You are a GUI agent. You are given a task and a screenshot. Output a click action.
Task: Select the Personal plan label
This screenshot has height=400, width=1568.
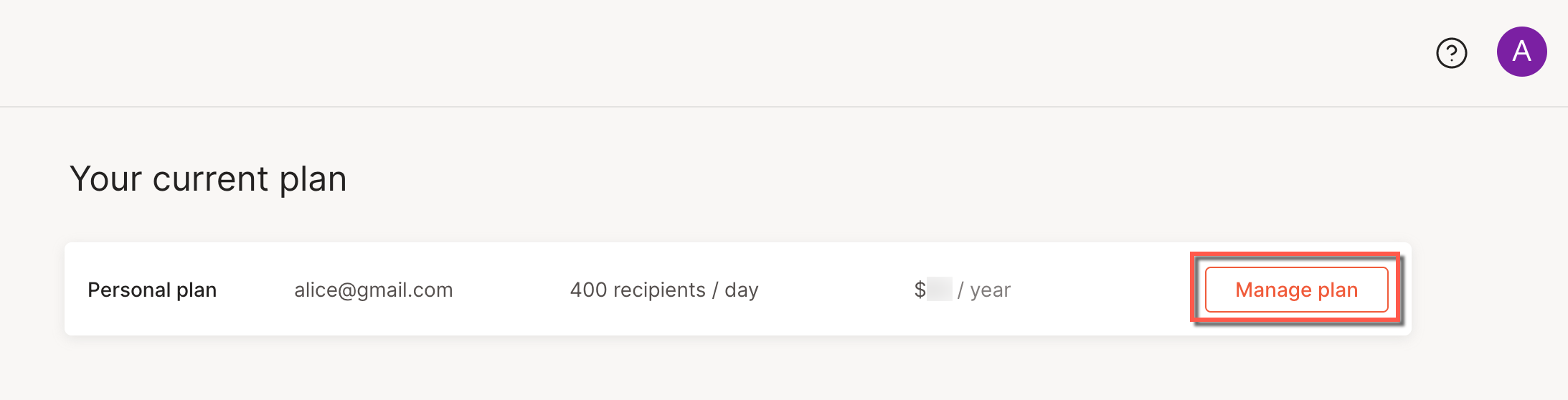pyautogui.click(x=152, y=290)
